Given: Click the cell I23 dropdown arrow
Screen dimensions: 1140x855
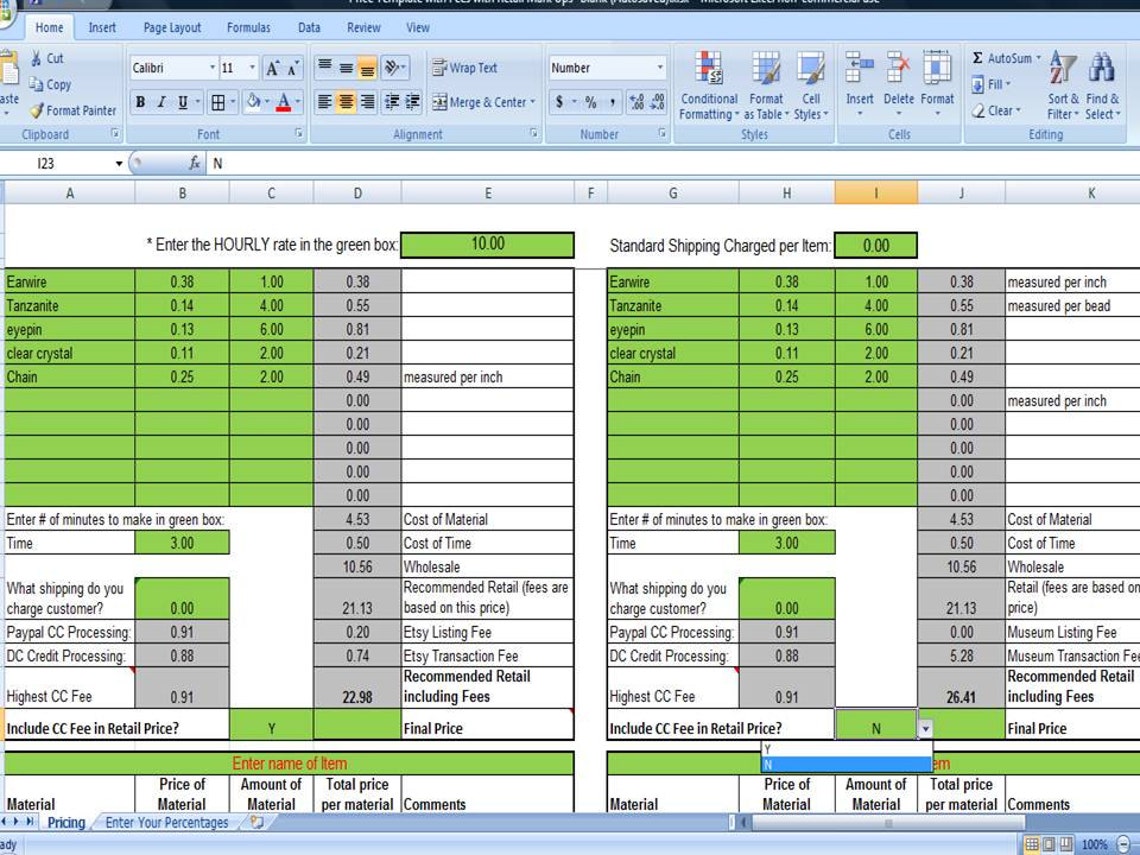Looking at the screenshot, I should [925, 728].
